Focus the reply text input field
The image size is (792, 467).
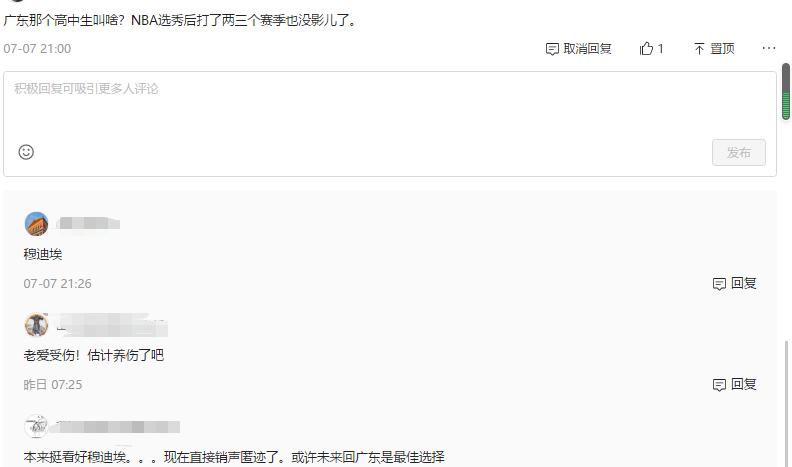click(389, 106)
